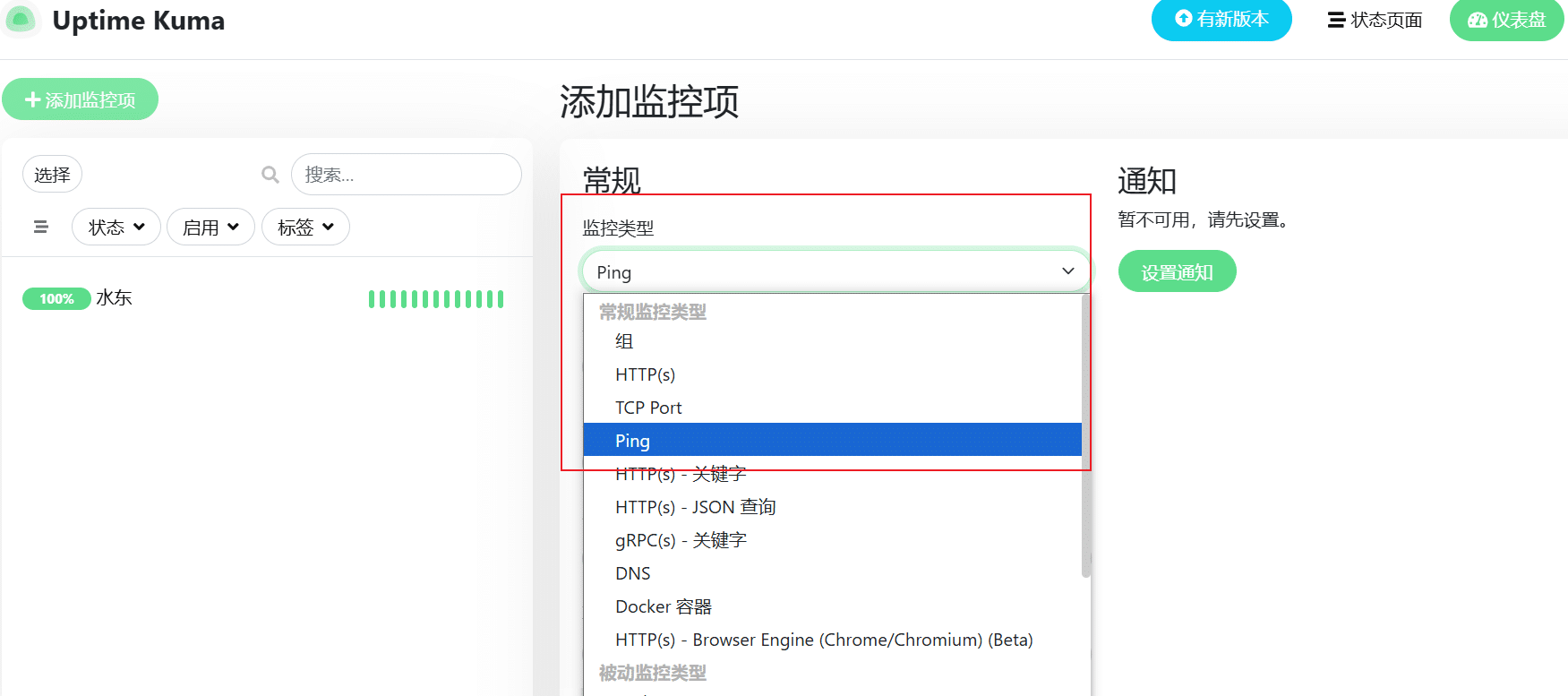Toggle the 监控类型 Ping select box
The height and width of the screenshot is (696, 1568).
click(x=835, y=271)
